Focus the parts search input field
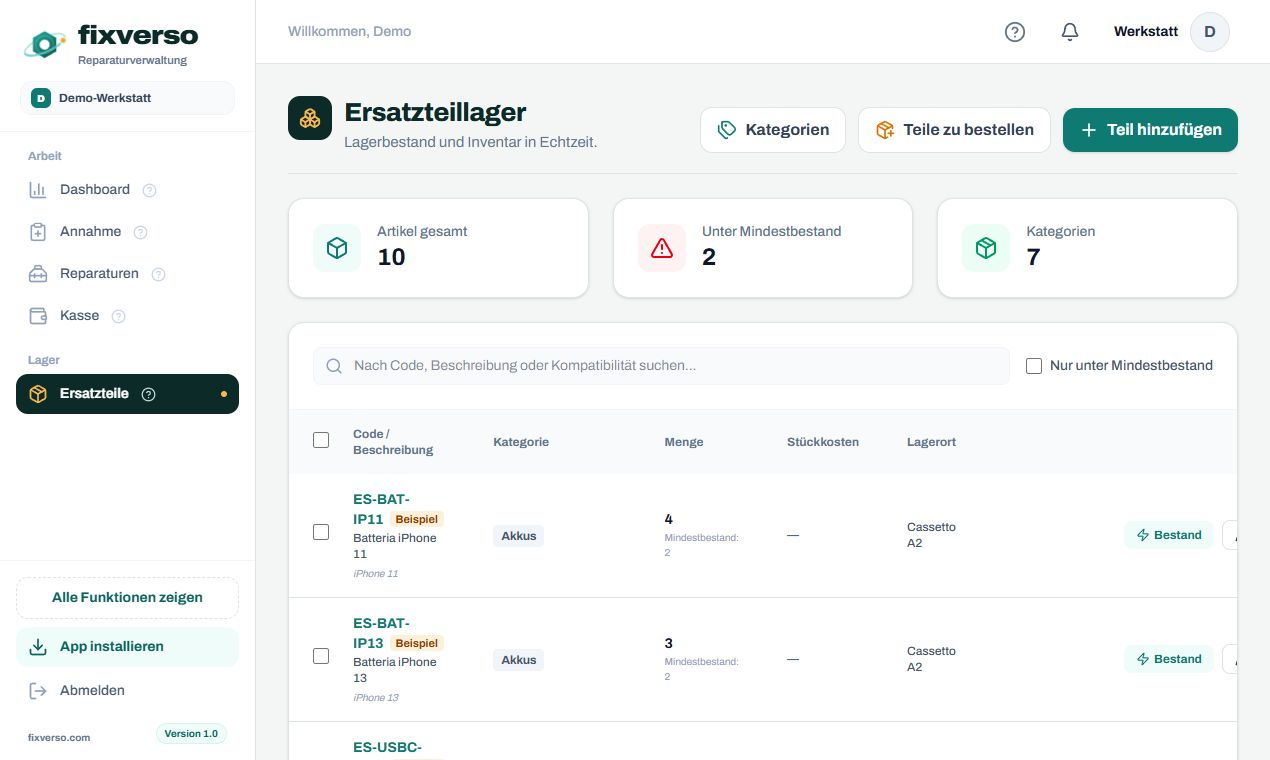 (x=661, y=366)
